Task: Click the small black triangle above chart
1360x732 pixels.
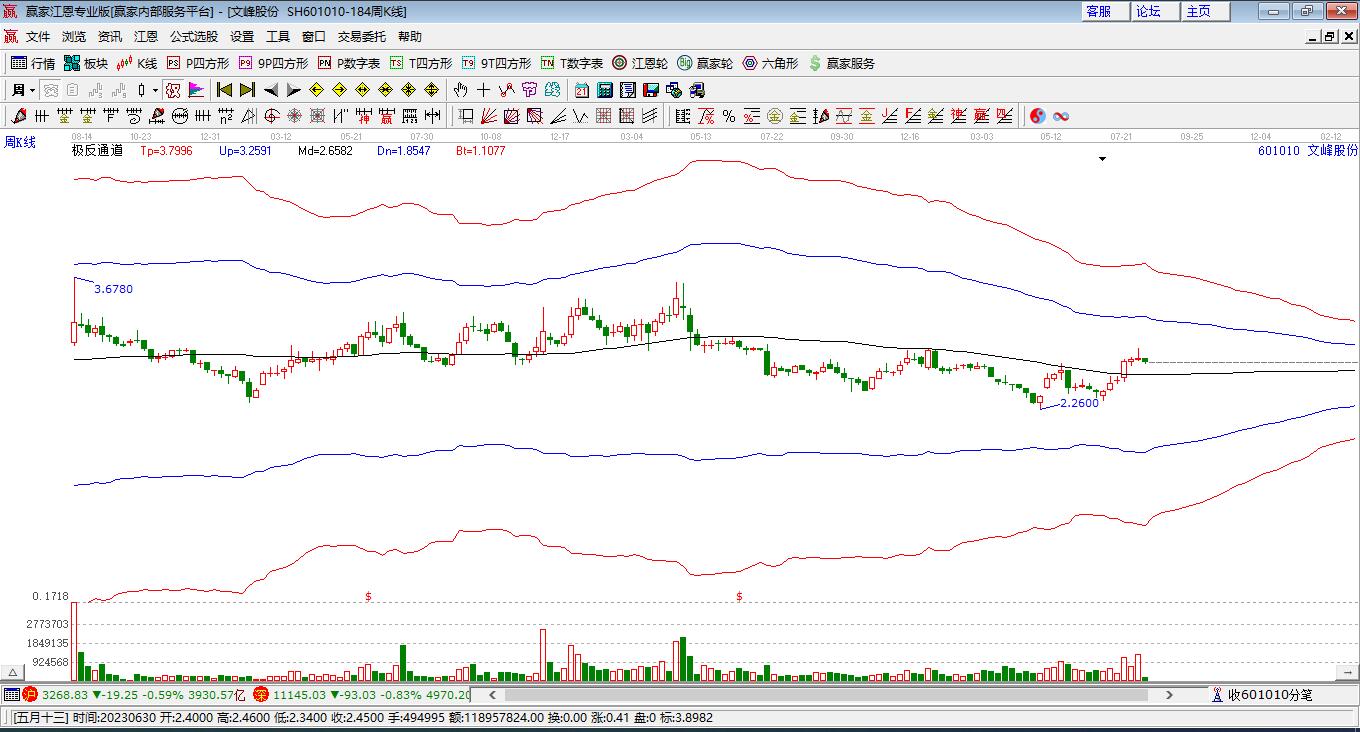Action: pyautogui.click(x=1103, y=159)
